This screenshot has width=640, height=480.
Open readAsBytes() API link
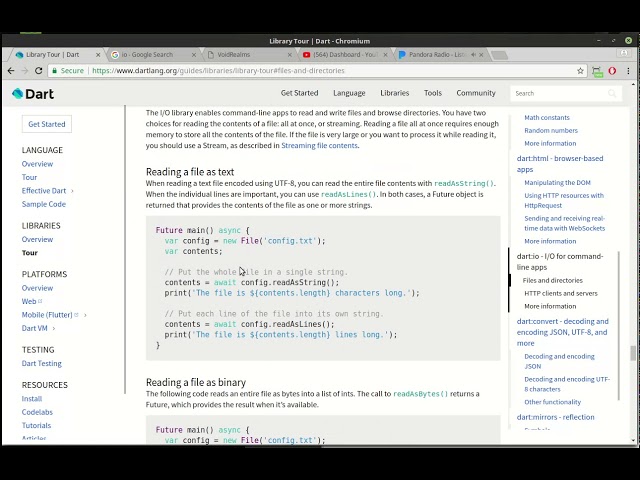(x=420, y=394)
